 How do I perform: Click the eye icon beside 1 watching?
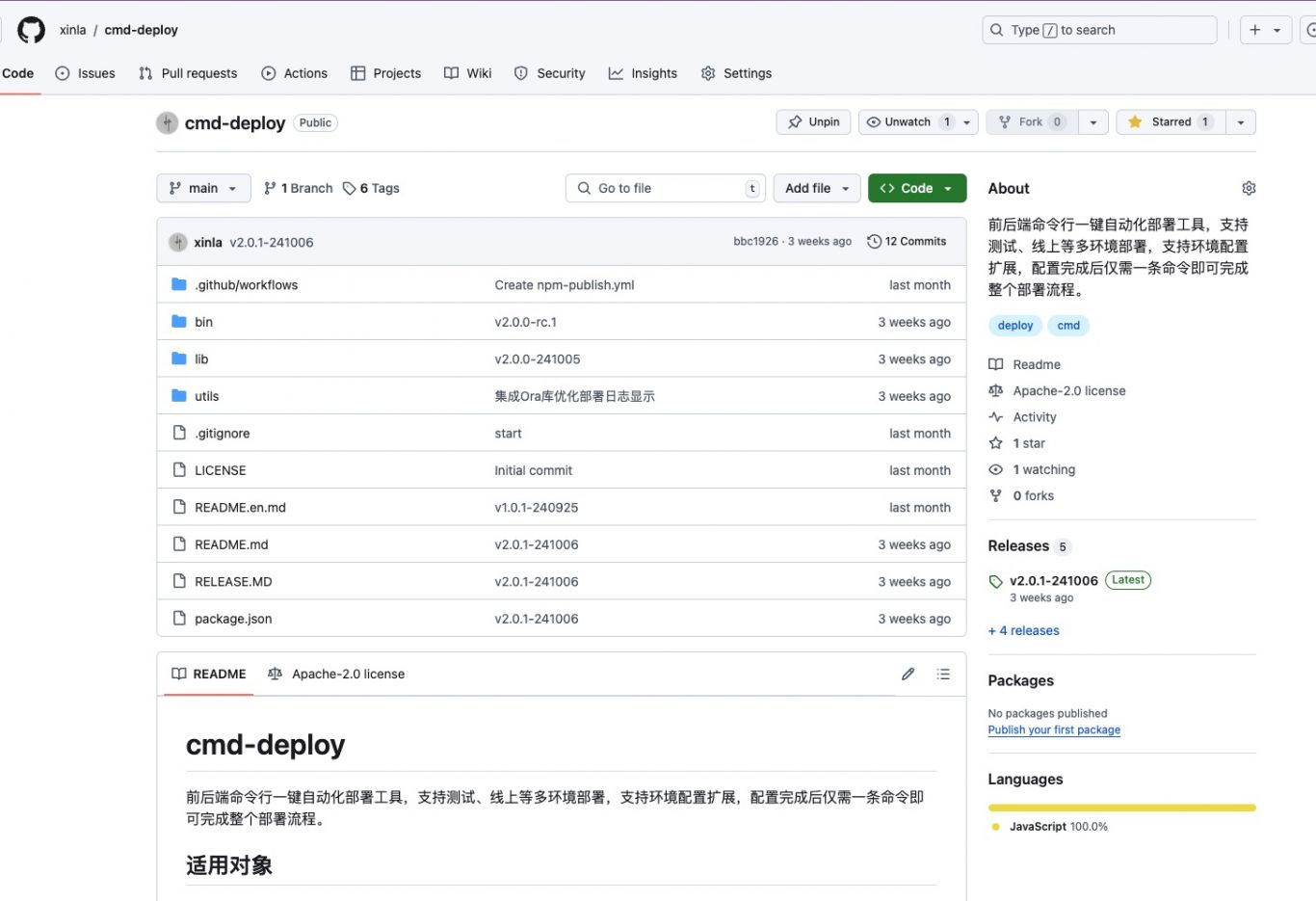tap(996, 469)
